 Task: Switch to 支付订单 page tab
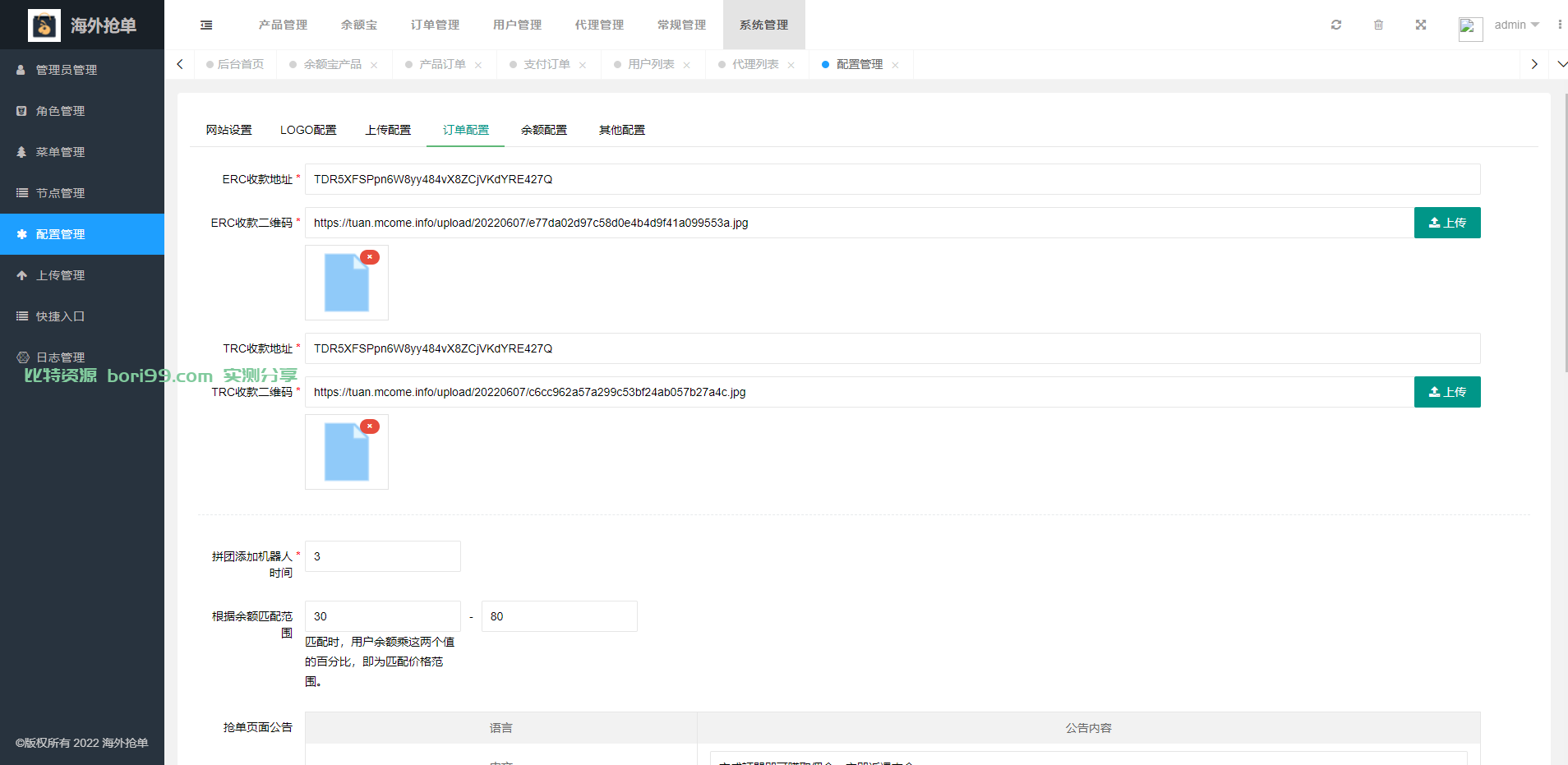[546, 64]
